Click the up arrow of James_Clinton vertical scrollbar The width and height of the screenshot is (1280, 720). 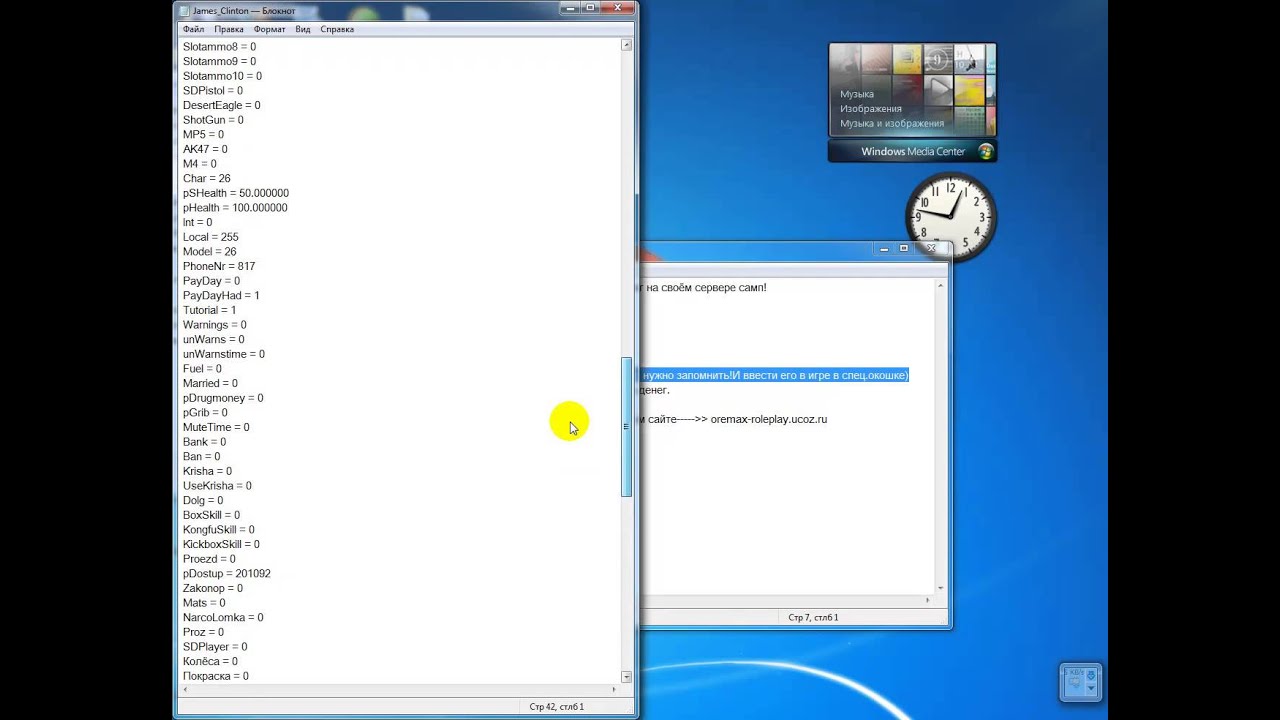click(x=626, y=46)
